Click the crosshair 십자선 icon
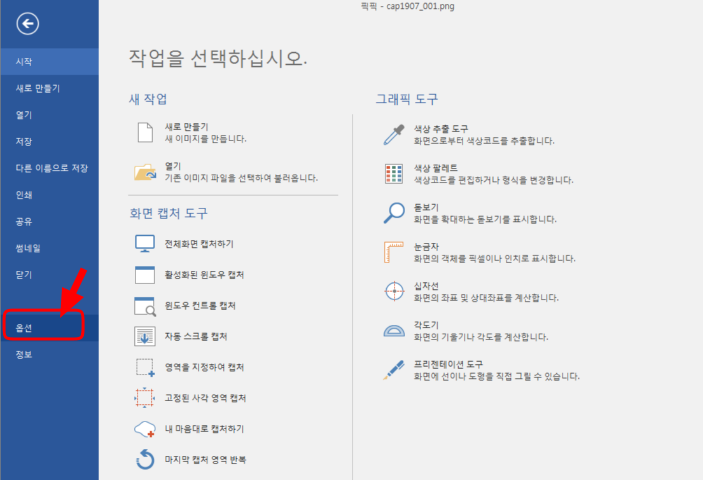Viewport: 703px width, 480px height. [394, 291]
